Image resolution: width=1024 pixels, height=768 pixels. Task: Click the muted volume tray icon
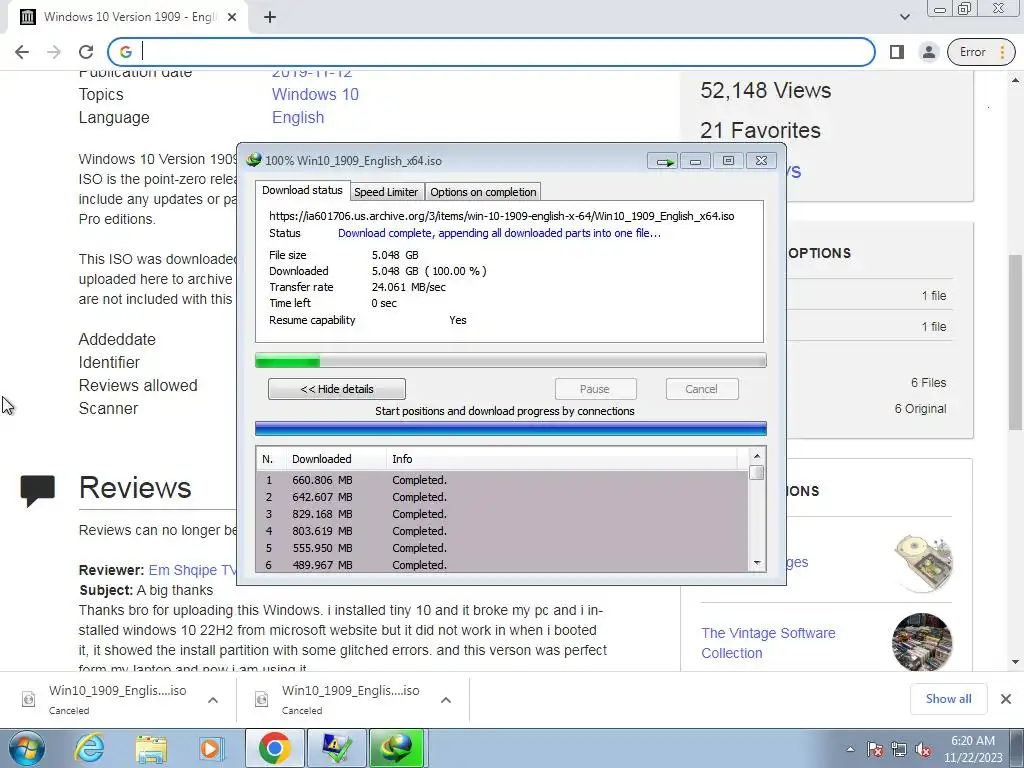click(923, 749)
